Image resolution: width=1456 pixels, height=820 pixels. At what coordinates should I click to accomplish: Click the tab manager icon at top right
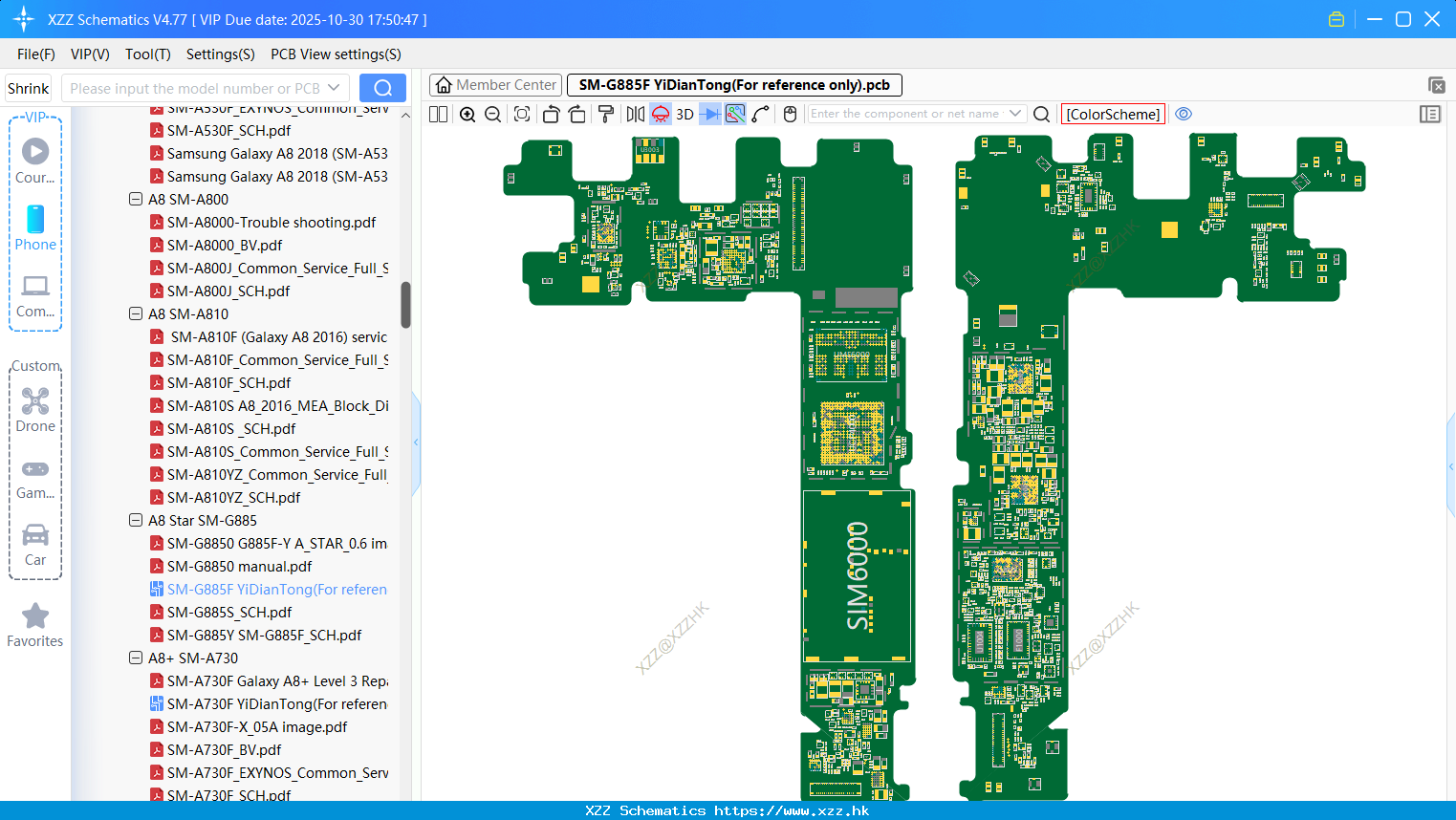1436,85
